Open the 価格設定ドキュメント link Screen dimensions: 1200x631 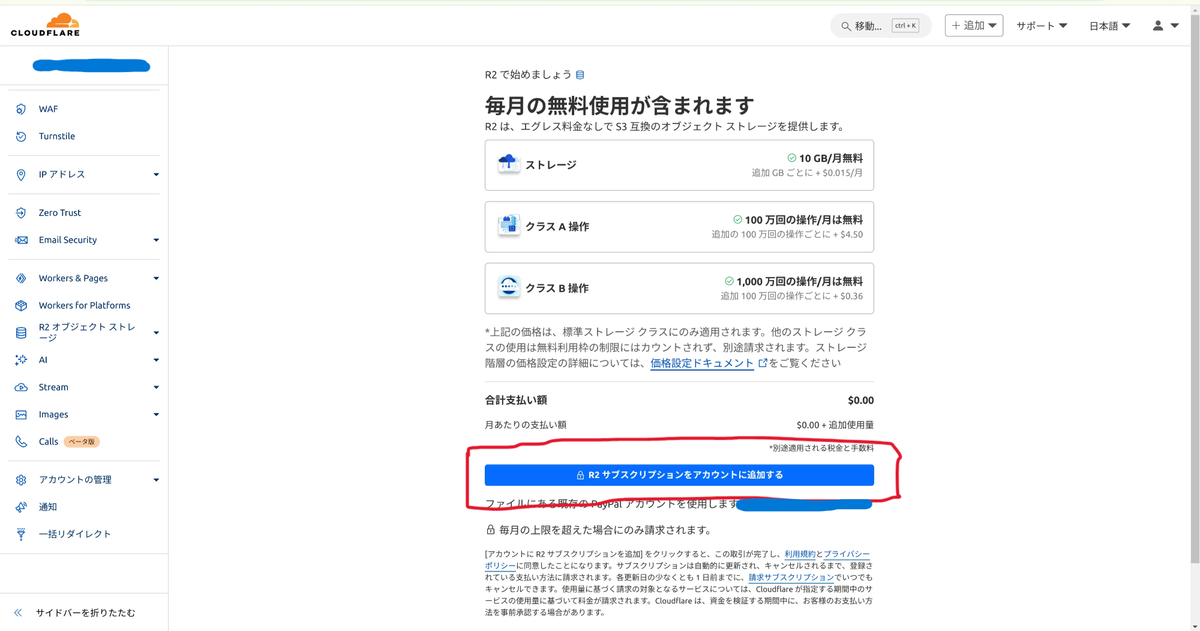702,364
